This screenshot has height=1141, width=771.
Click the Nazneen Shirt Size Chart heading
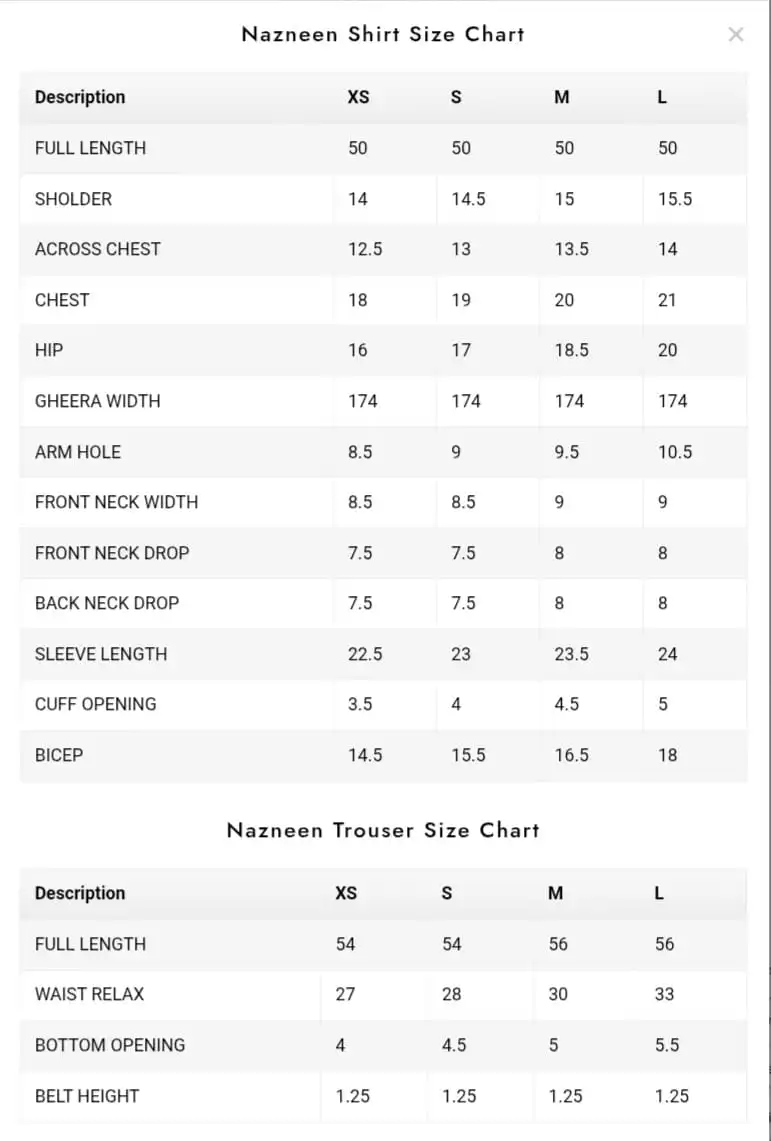383,34
